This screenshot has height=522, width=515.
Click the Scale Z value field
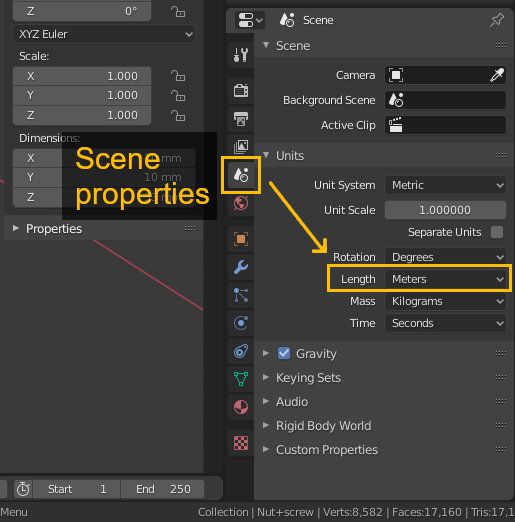[82, 115]
